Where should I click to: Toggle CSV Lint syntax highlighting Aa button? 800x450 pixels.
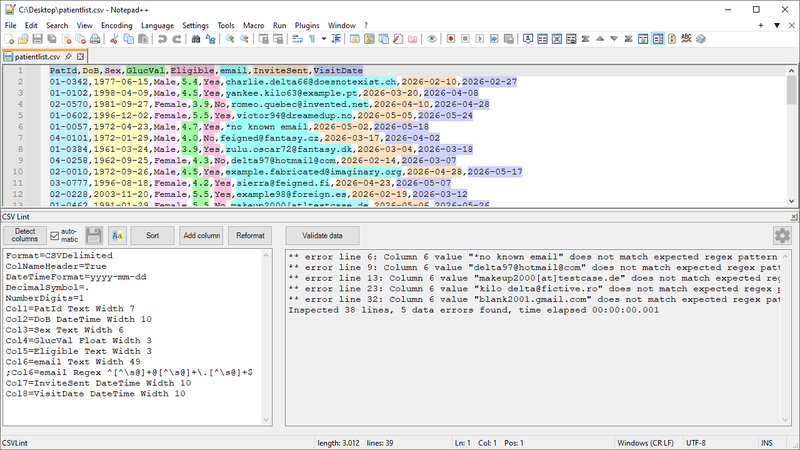pos(117,236)
